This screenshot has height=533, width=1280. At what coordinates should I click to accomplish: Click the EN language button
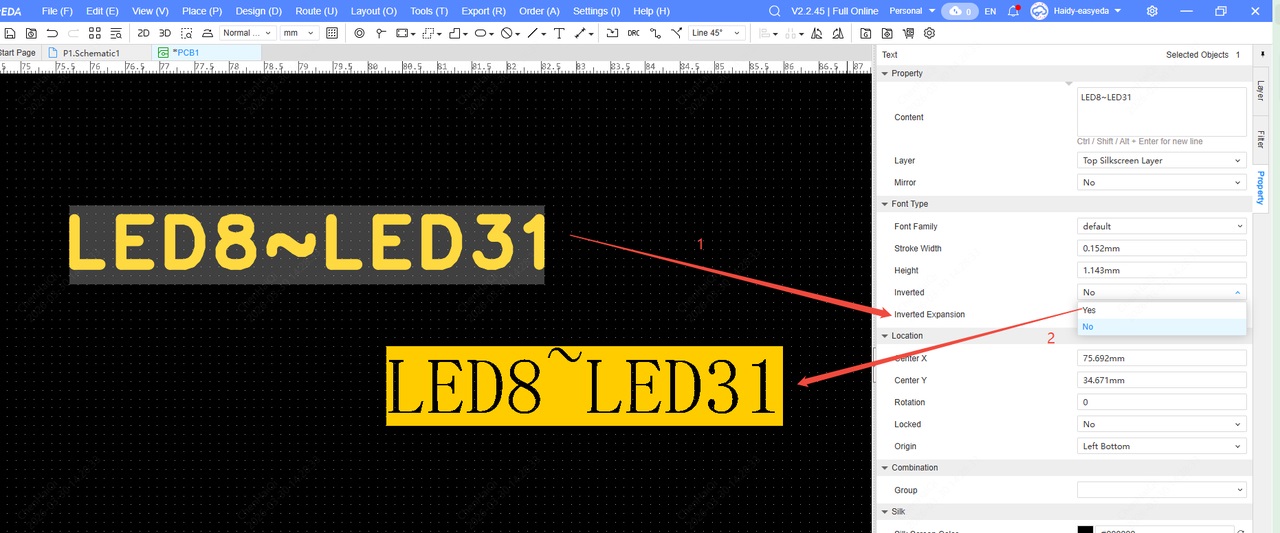pyautogui.click(x=990, y=11)
